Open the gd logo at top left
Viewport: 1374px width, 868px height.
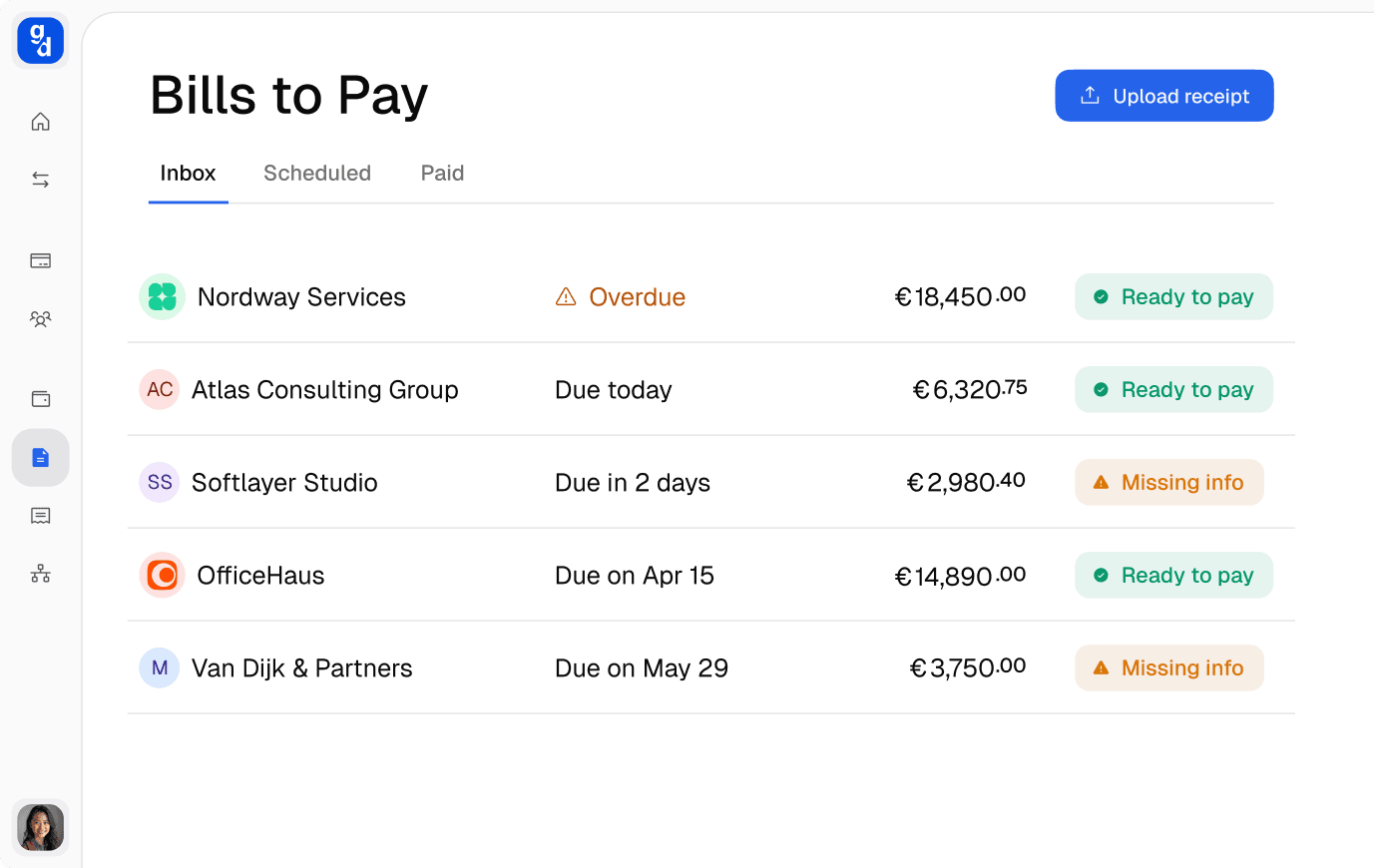coord(39,40)
